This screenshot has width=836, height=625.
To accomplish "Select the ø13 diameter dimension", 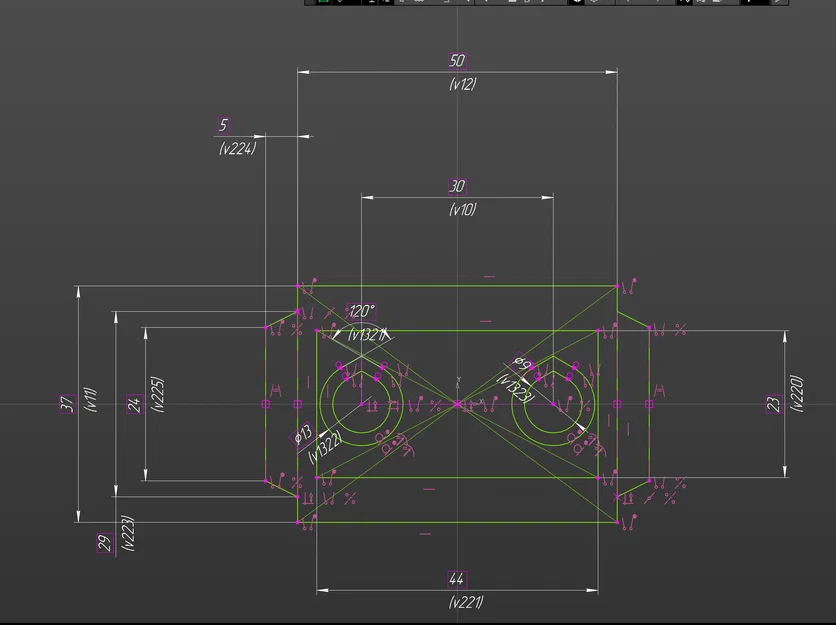I will tap(303, 435).
